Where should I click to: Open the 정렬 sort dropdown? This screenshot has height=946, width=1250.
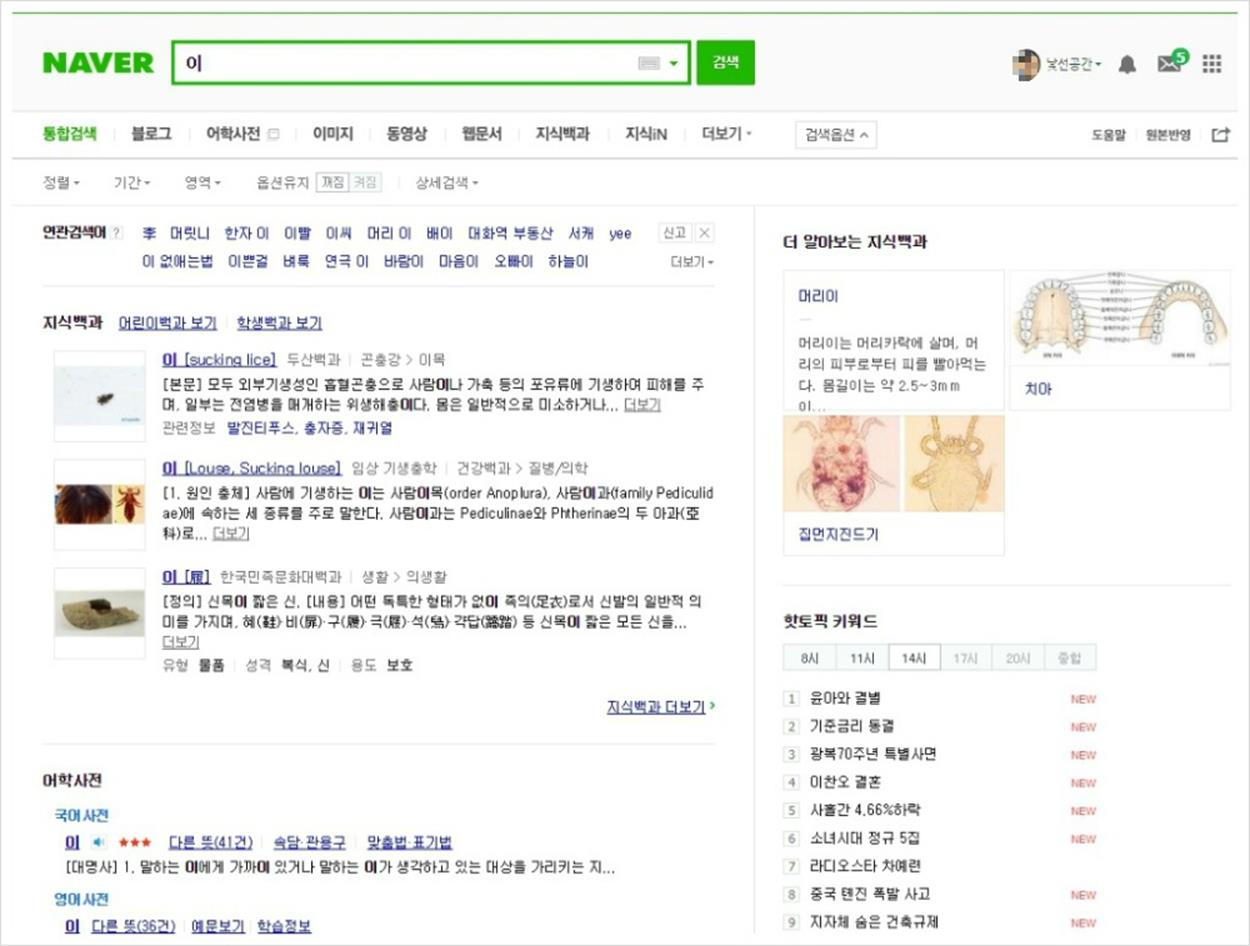[x=61, y=183]
